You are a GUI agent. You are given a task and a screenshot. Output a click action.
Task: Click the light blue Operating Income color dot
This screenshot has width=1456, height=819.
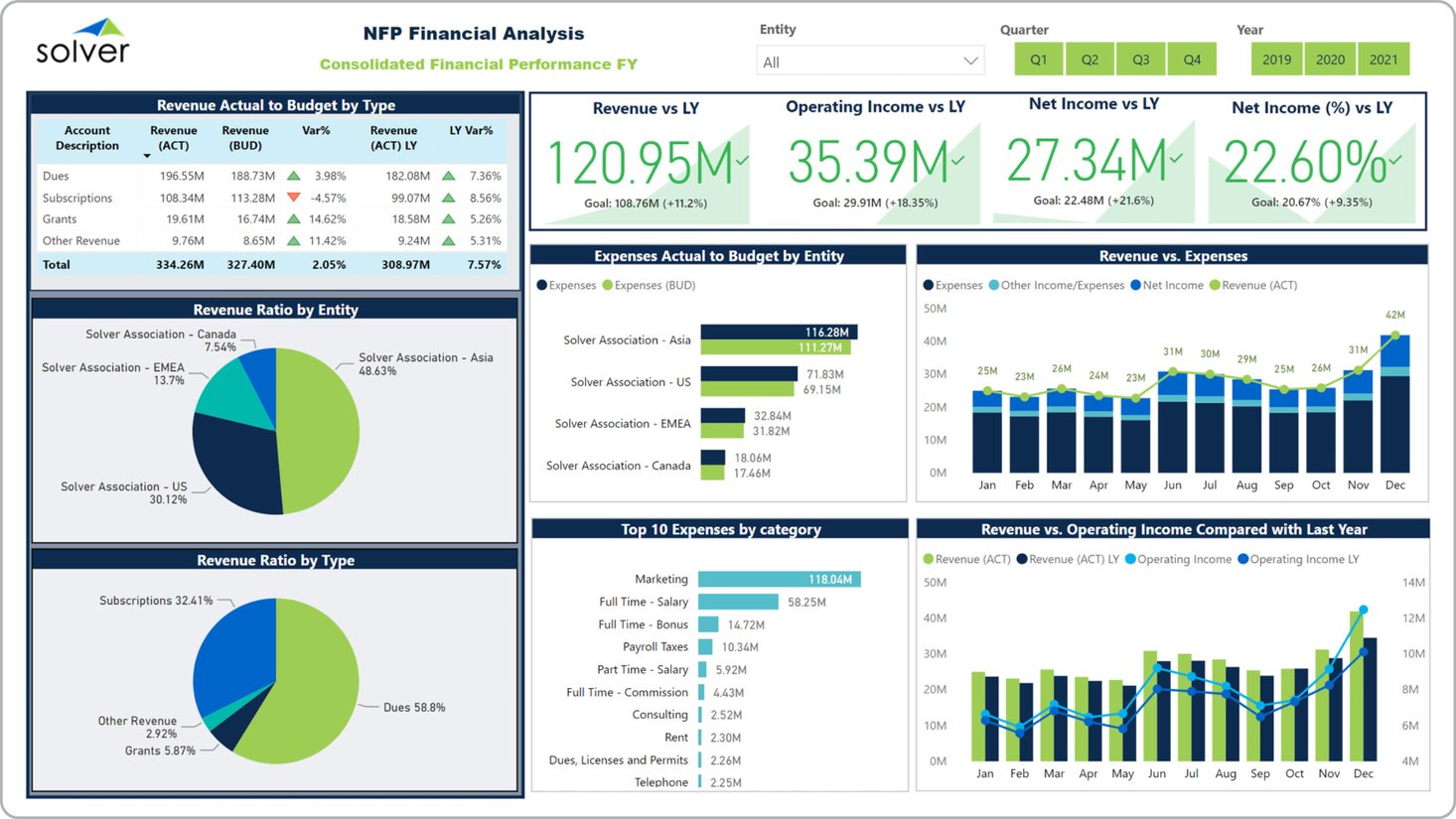tap(1130, 558)
